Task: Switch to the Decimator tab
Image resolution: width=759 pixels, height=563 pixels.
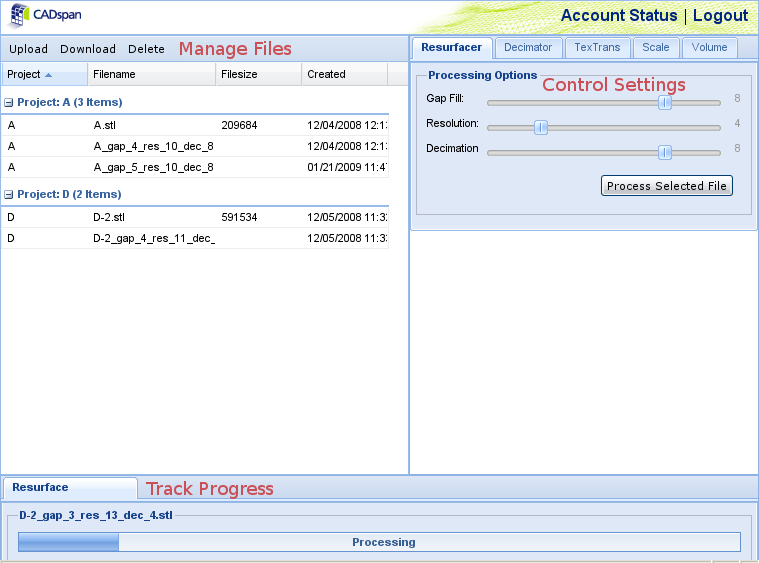Action: 528,47
